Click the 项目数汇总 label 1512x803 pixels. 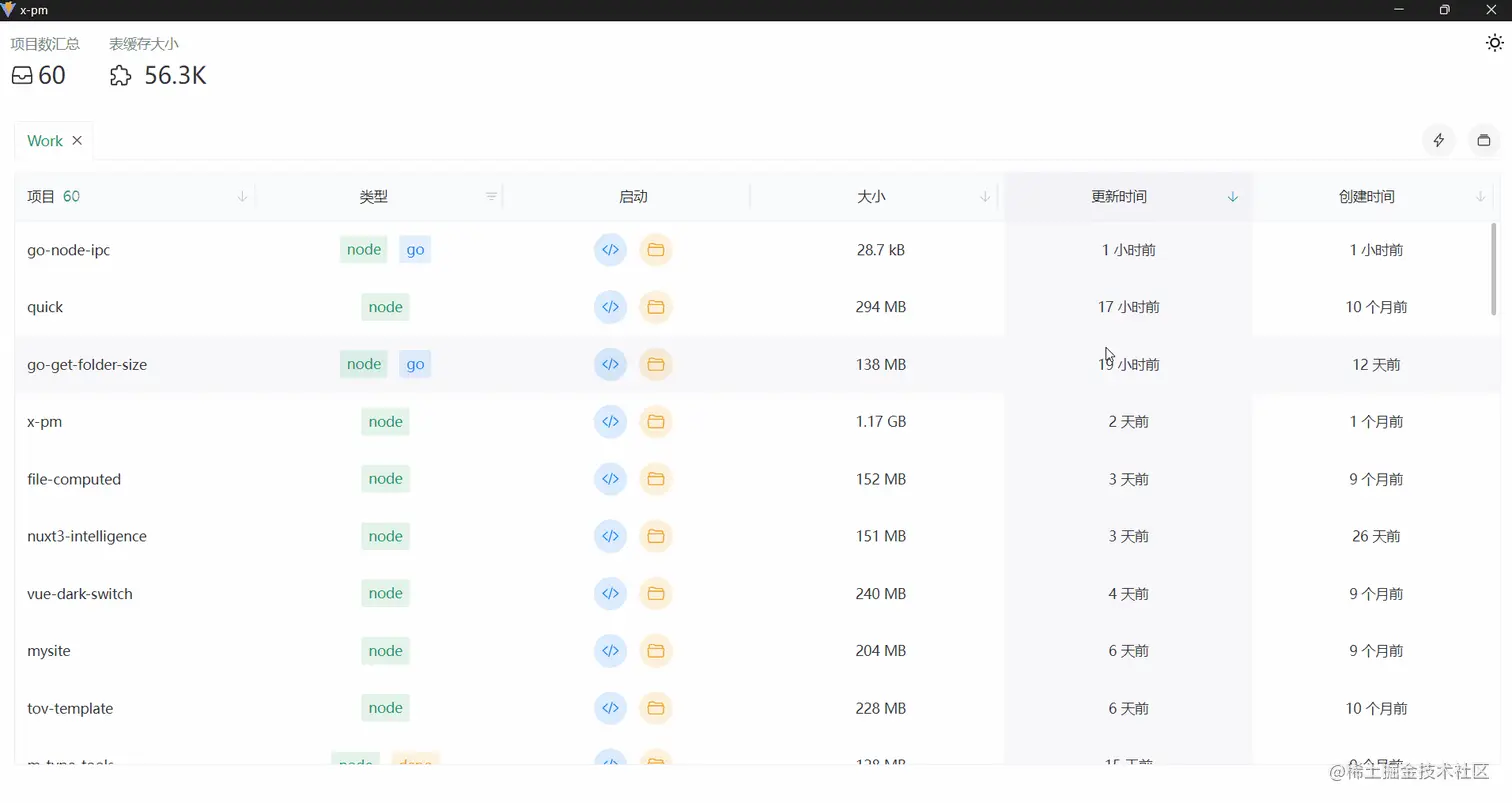tap(45, 44)
